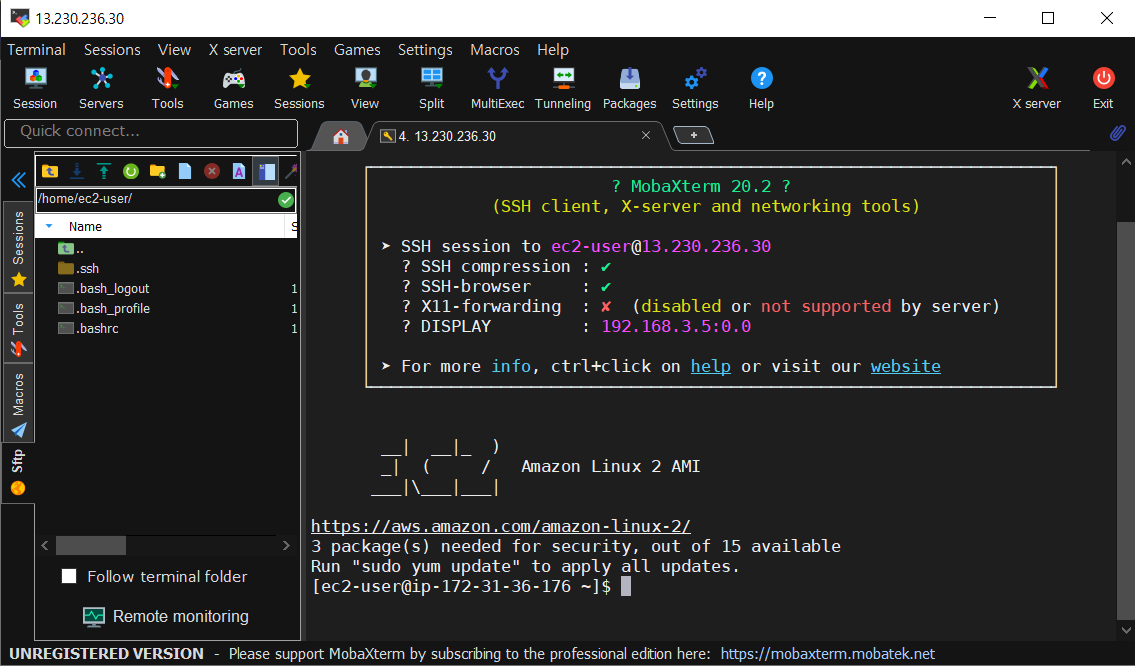Open the Sessions side tab
Image resolution: width=1135 pixels, height=666 pixels.
pos(19,248)
